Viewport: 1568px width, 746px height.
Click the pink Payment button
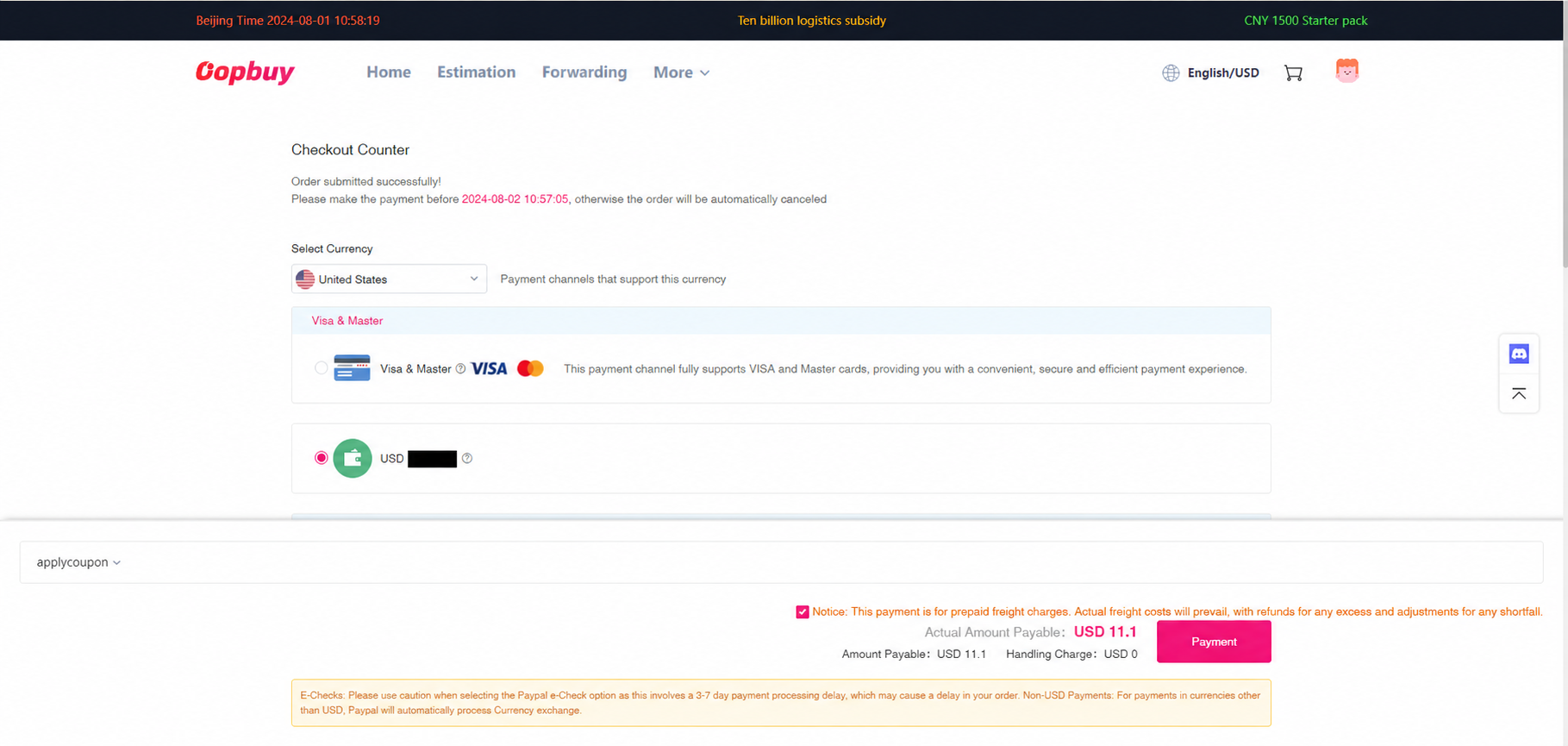1214,642
